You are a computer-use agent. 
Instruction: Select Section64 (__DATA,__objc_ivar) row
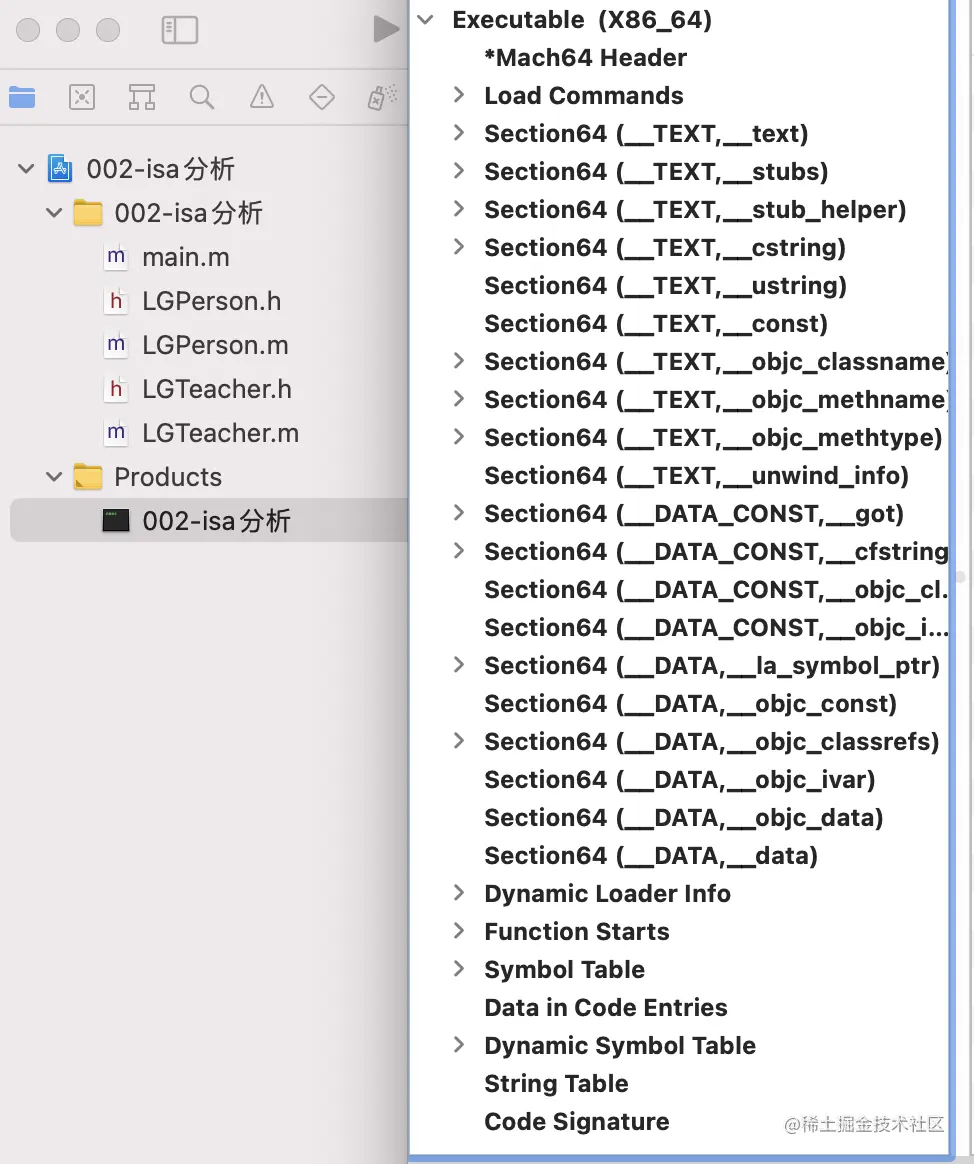pyautogui.click(x=679, y=780)
